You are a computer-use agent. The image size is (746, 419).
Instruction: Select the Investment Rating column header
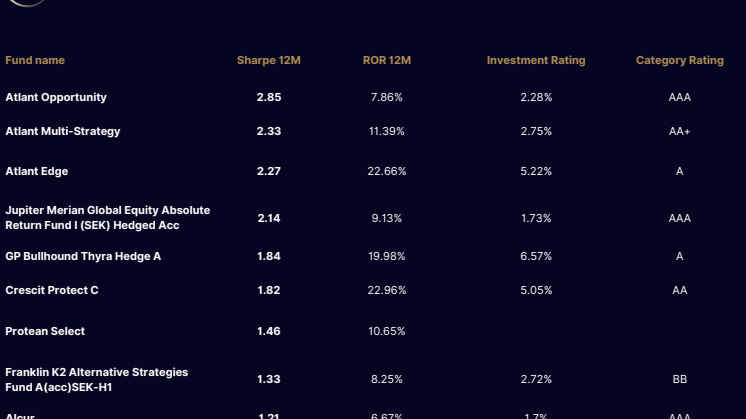coord(536,61)
